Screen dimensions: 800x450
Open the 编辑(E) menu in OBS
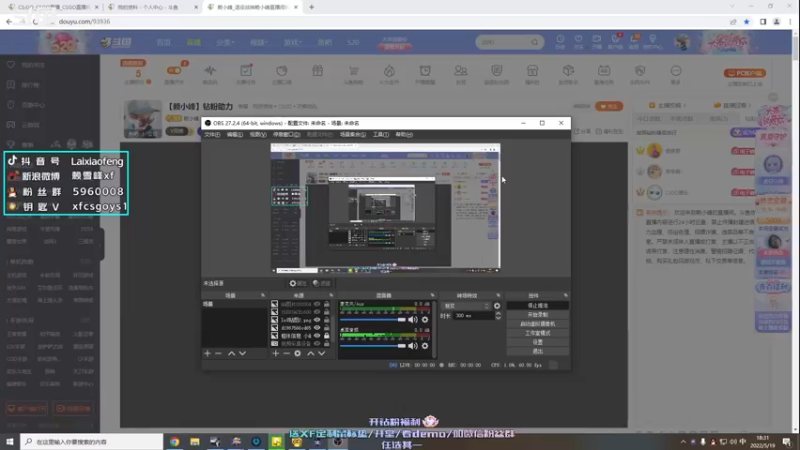[x=235, y=135]
